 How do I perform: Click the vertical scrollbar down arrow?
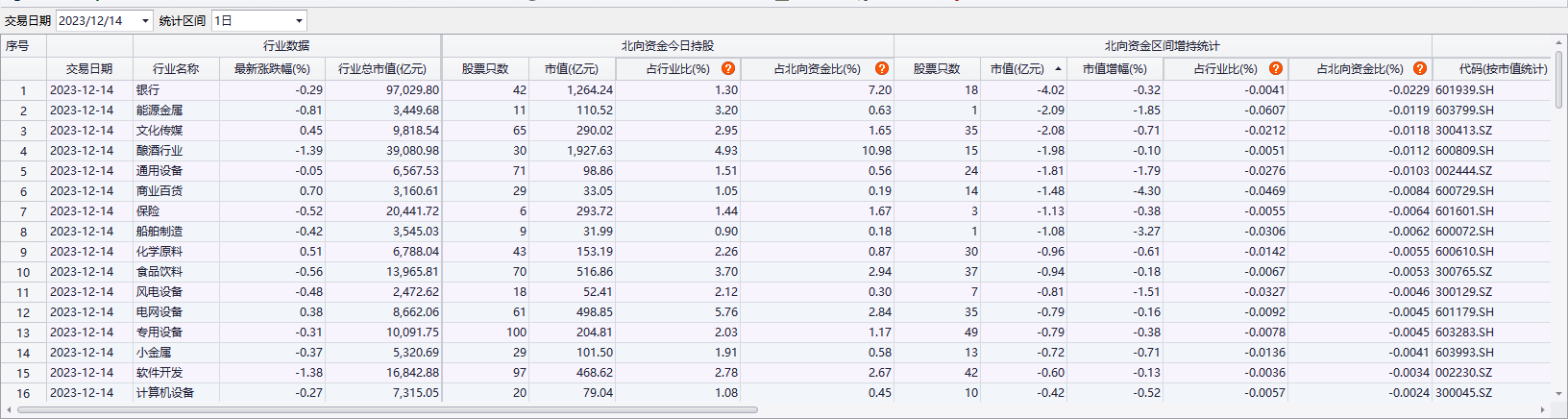pos(1558,393)
